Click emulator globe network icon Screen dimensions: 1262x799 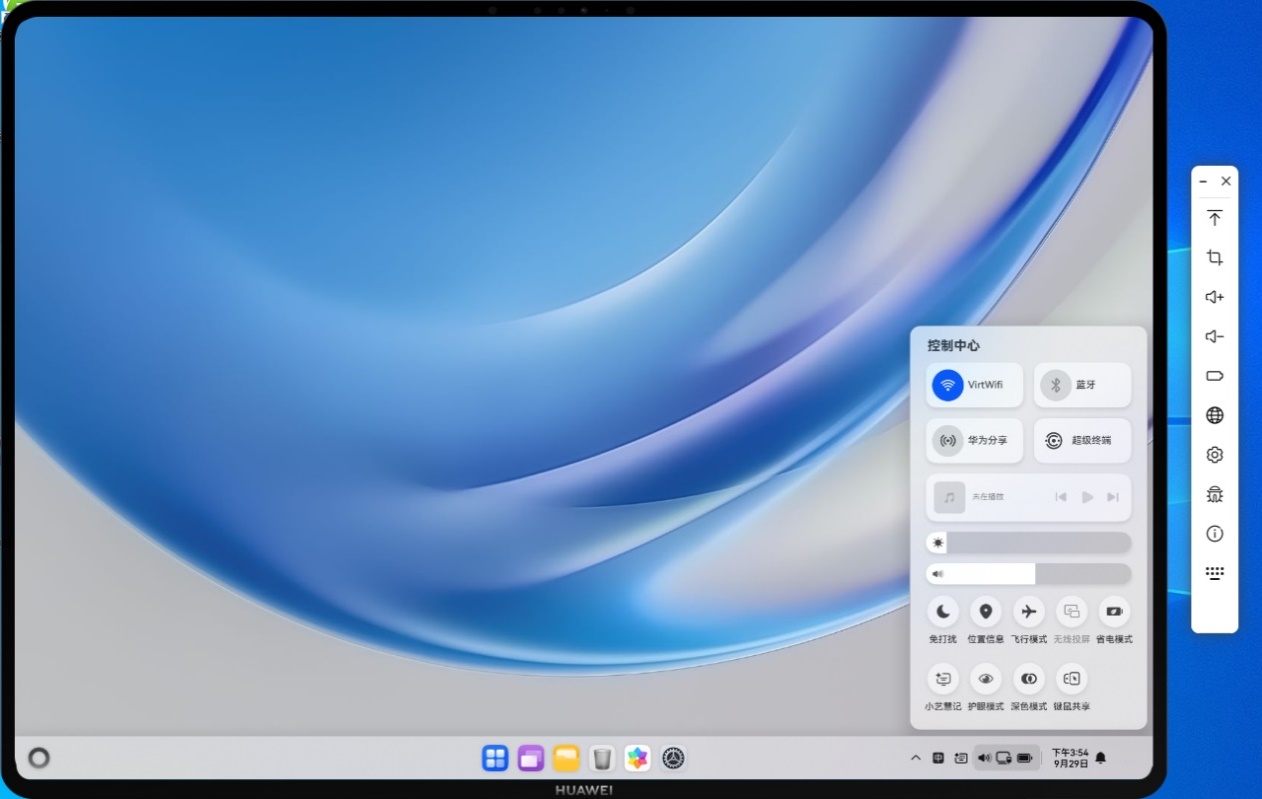pyautogui.click(x=1215, y=415)
